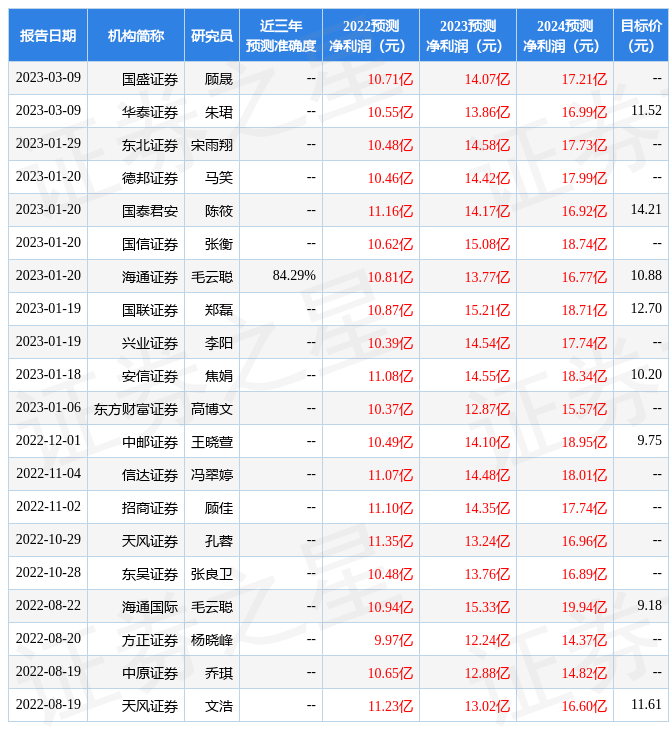This screenshot has height=730, width=669.
Task: Click the 2022-12-01 report date
Action: point(48,440)
